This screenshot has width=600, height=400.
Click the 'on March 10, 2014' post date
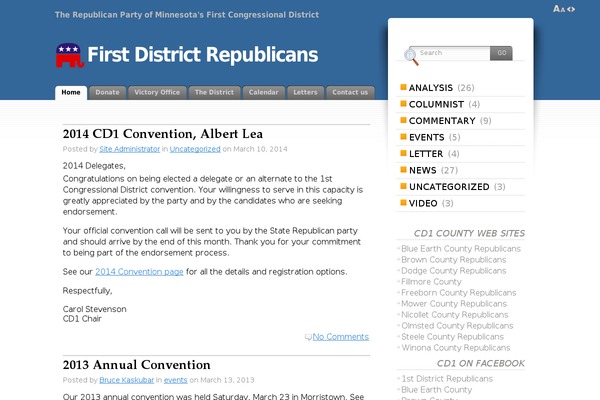(255, 149)
